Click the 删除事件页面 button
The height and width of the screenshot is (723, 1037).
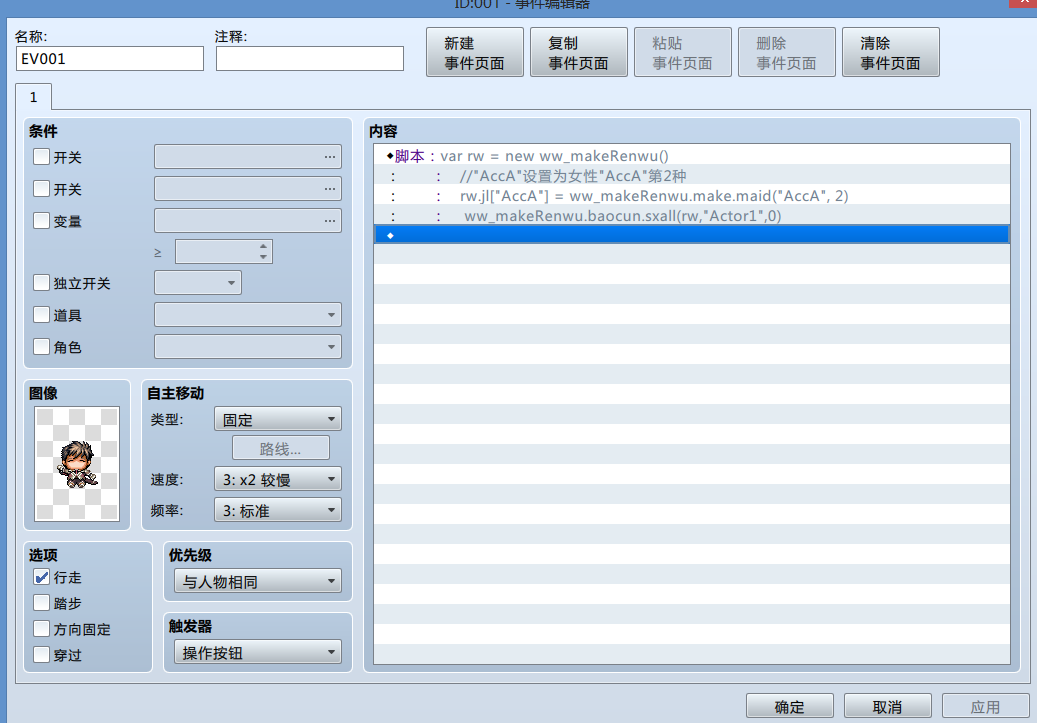786,52
